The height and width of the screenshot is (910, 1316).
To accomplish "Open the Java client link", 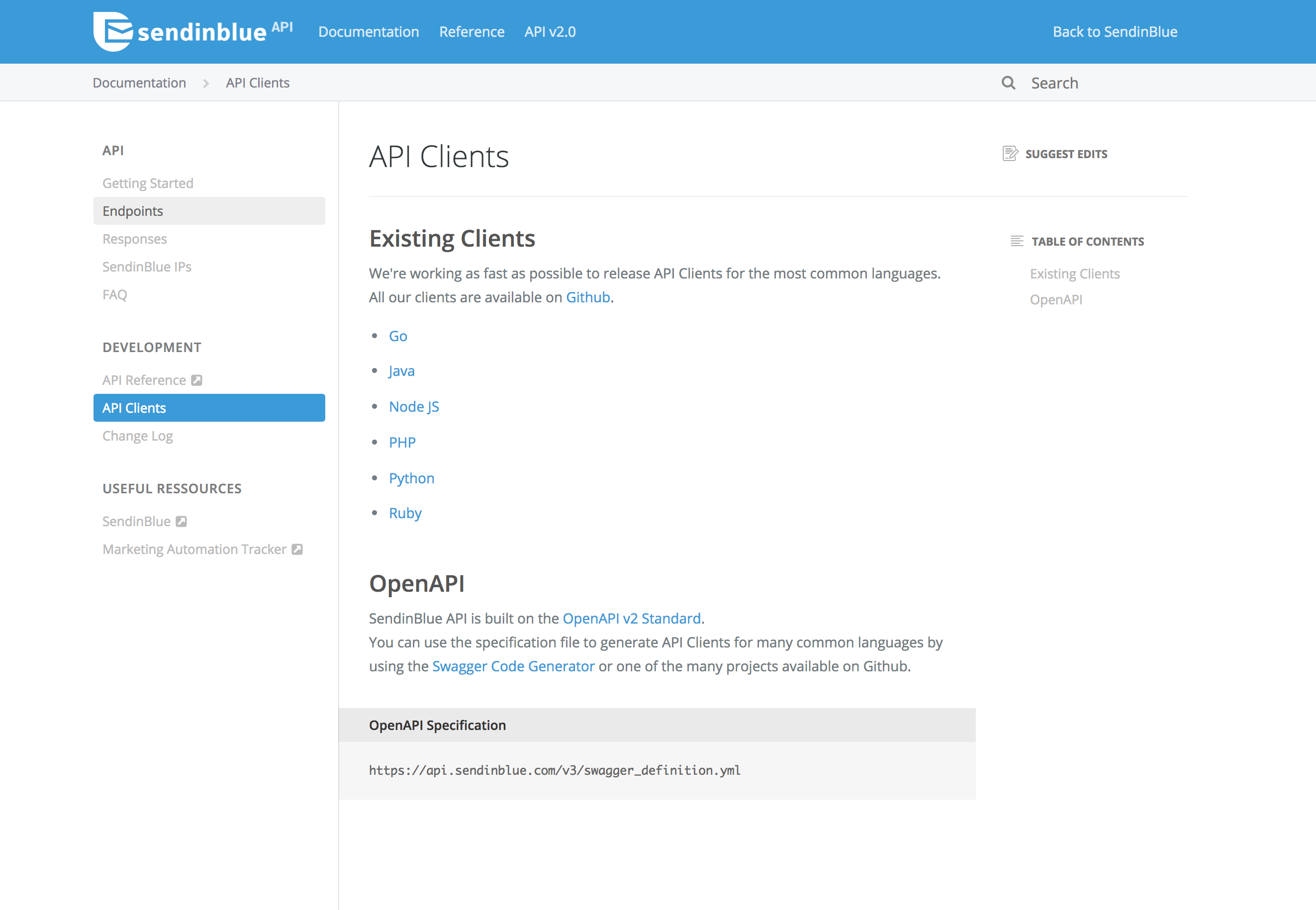I will 401,371.
